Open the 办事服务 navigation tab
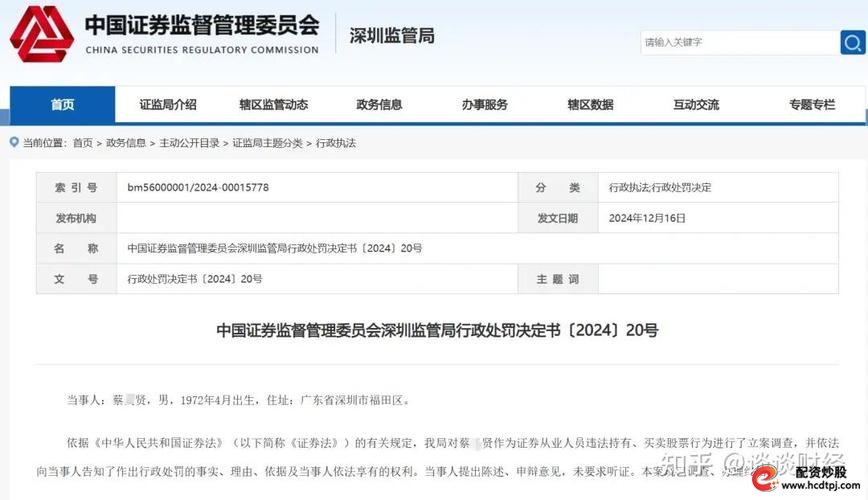 click(x=484, y=104)
